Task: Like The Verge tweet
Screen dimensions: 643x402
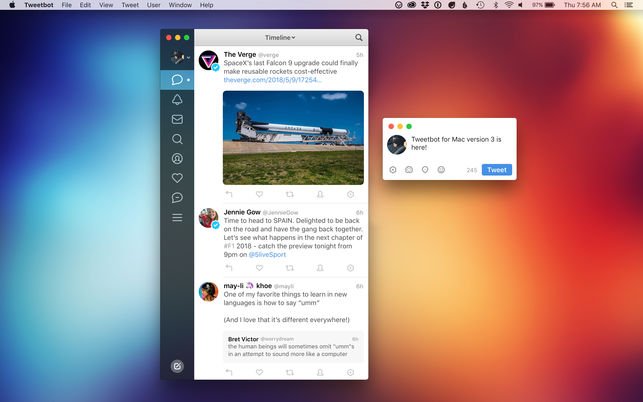Action: 259,194
